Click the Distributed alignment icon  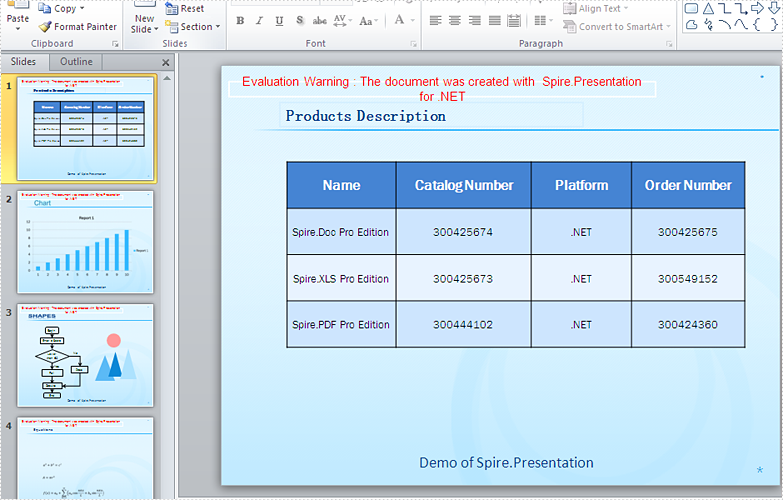pos(514,20)
